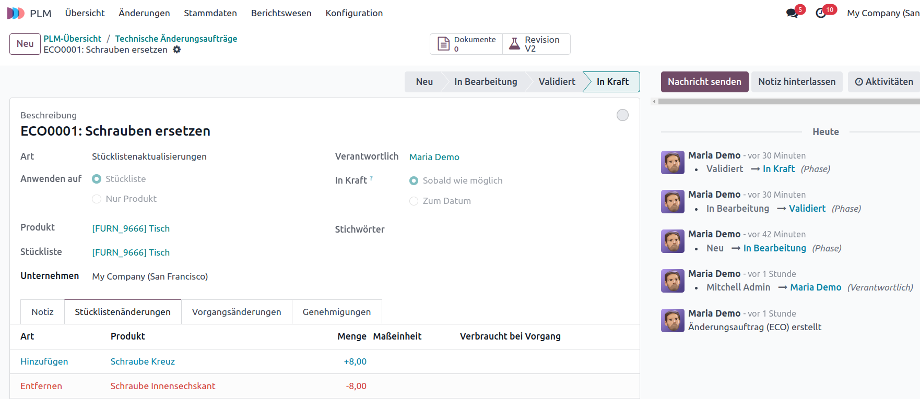The image size is (920, 399).
Task: Open the Änderungen menu
Action: click(144, 13)
